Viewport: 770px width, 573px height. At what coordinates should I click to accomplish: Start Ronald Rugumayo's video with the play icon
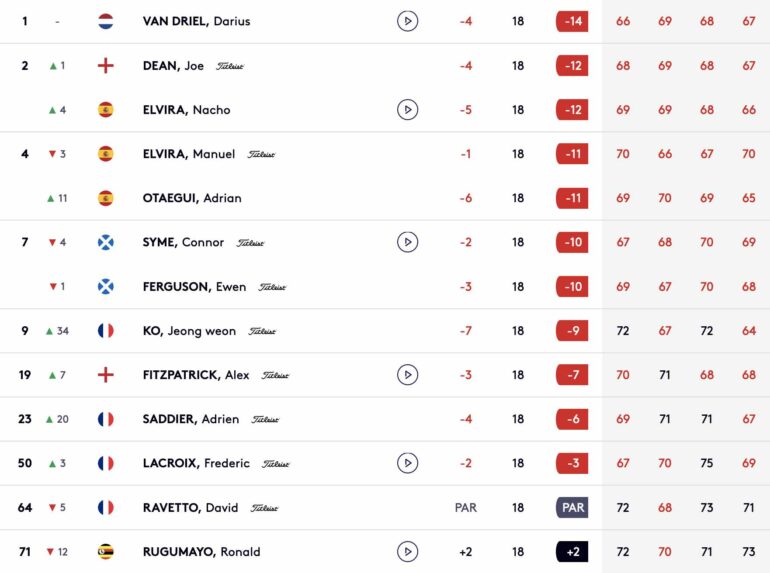pyautogui.click(x=407, y=551)
